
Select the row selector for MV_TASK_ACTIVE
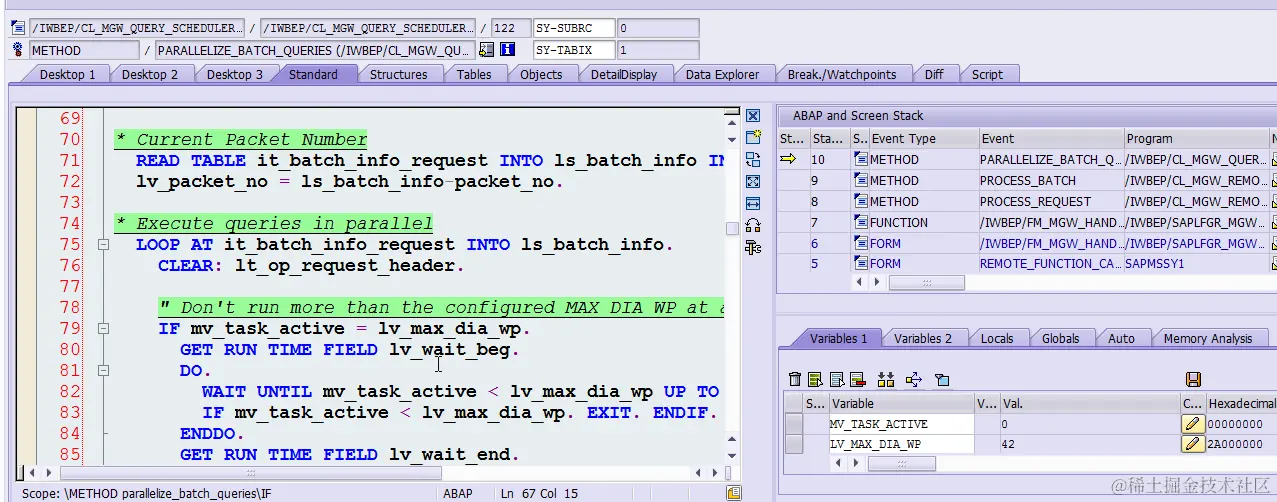click(794, 424)
